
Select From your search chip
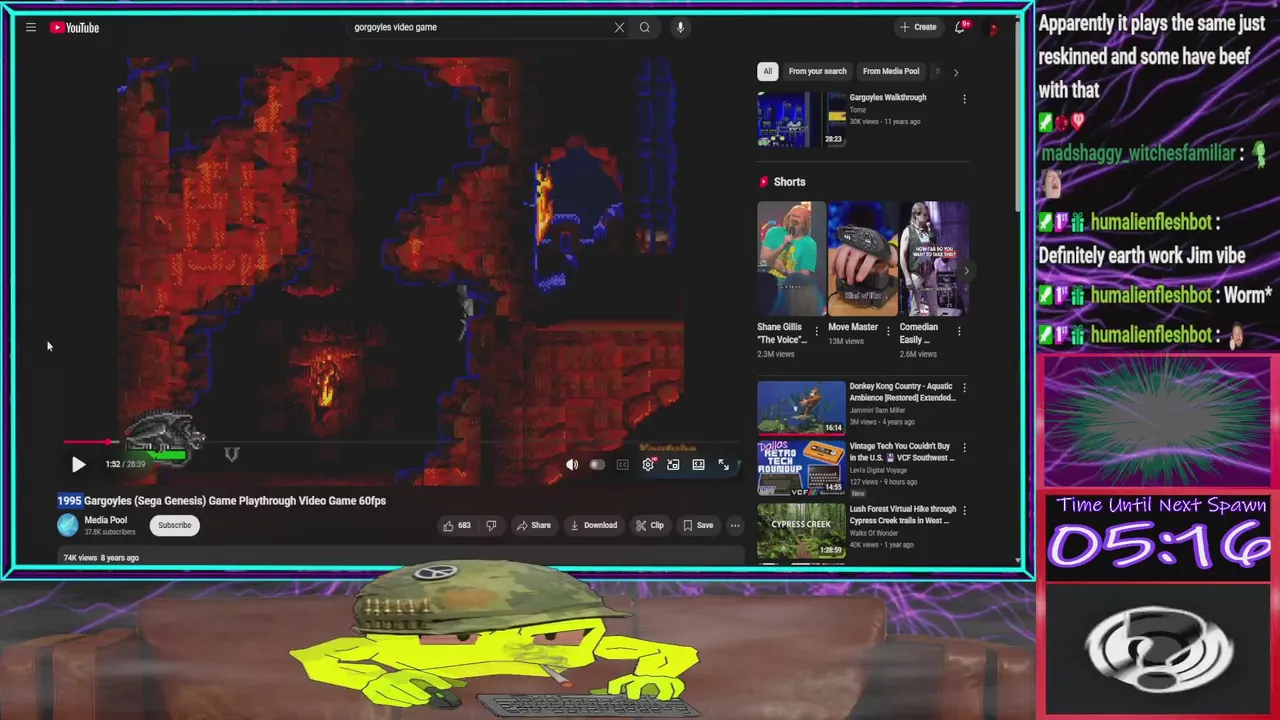tap(817, 71)
